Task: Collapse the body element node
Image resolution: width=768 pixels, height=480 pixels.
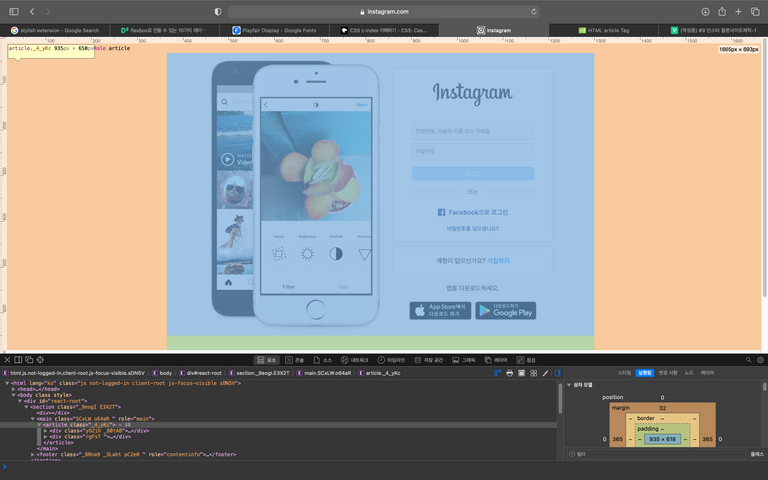Action: (13, 395)
